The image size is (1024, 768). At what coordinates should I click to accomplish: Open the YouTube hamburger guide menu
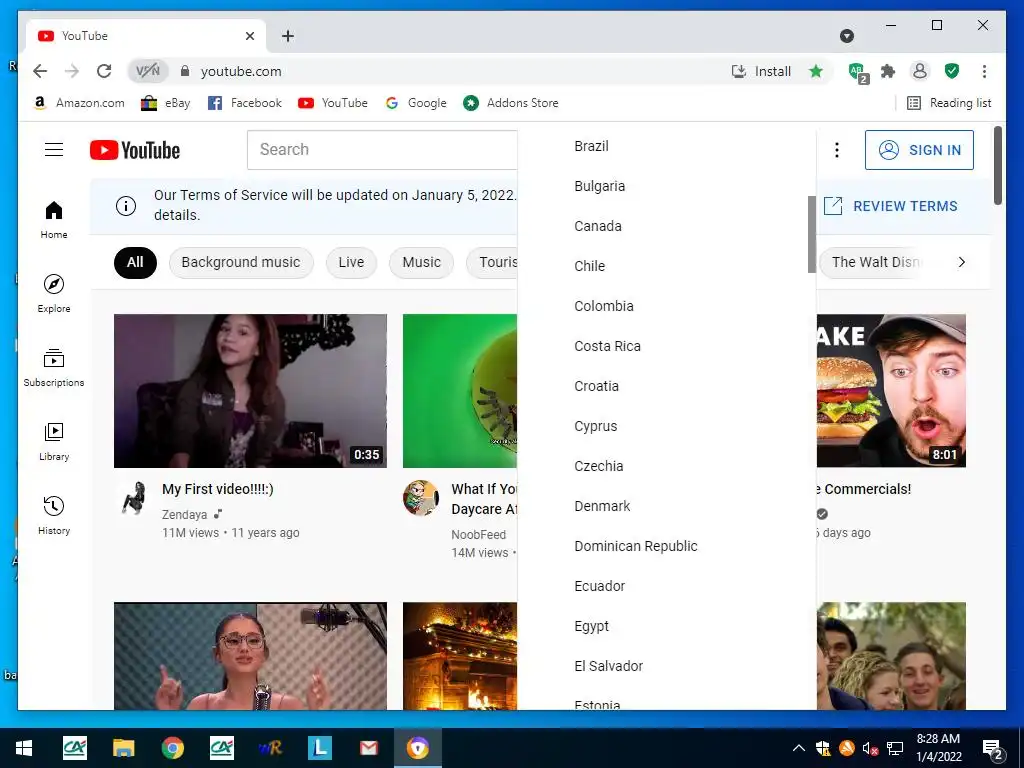(x=54, y=150)
